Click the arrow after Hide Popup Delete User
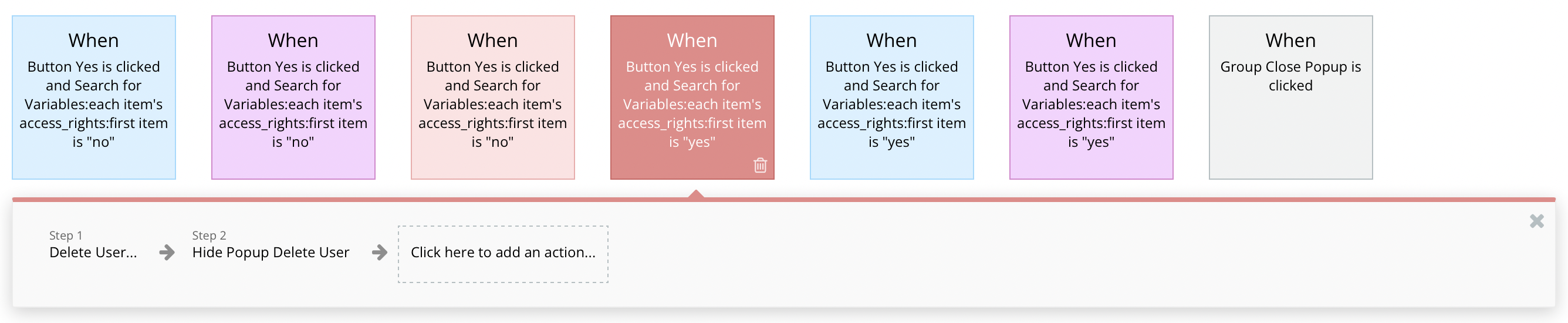This screenshot has width=1568, height=323. [x=379, y=253]
